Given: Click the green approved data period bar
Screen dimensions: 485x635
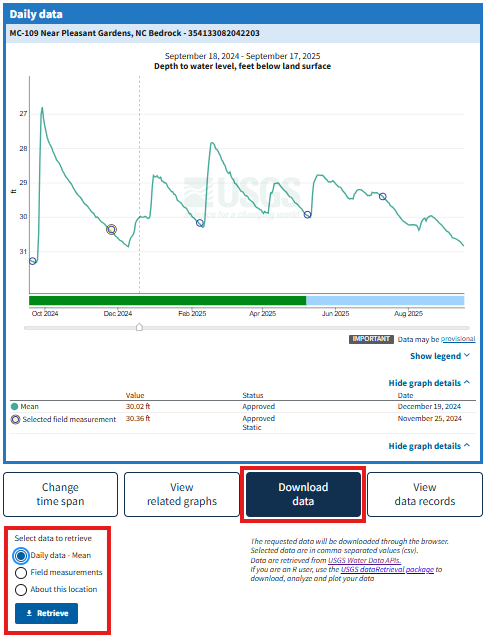Looking at the screenshot, I should [x=168, y=300].
